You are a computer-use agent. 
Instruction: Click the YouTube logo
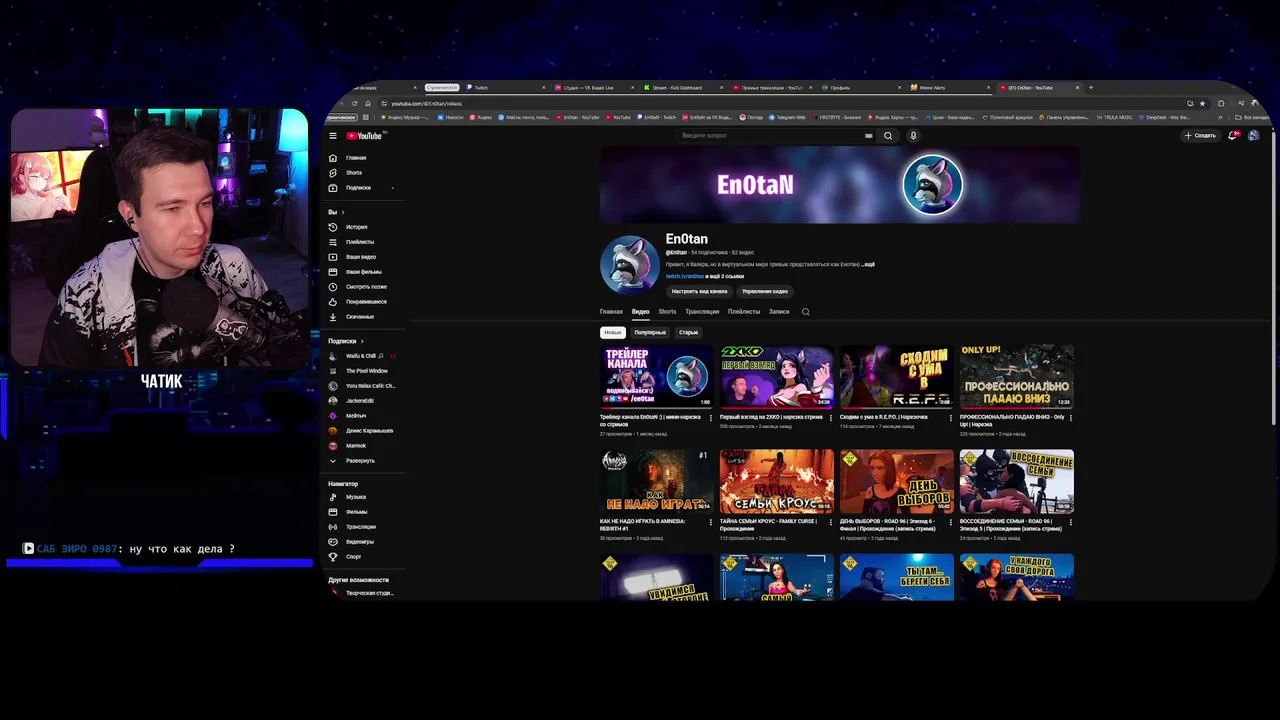[365, 136]
